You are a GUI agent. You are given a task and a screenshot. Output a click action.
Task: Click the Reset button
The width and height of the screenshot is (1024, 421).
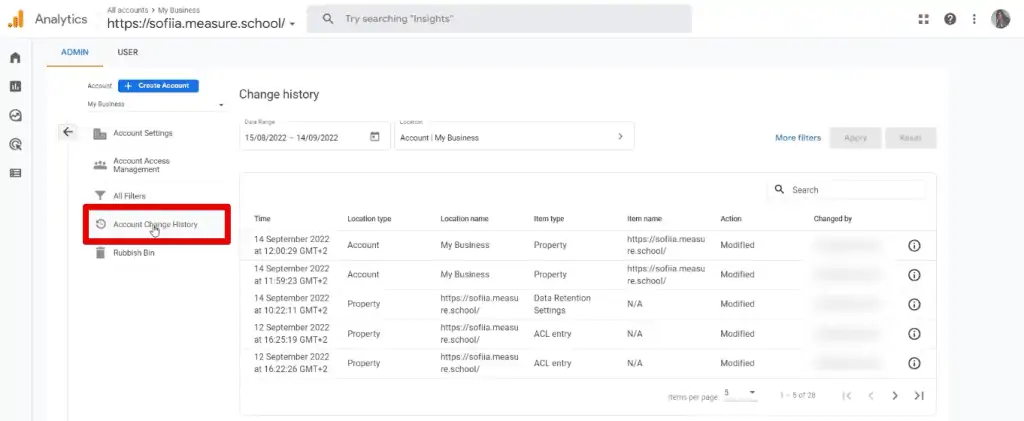[x=910, y=138]
